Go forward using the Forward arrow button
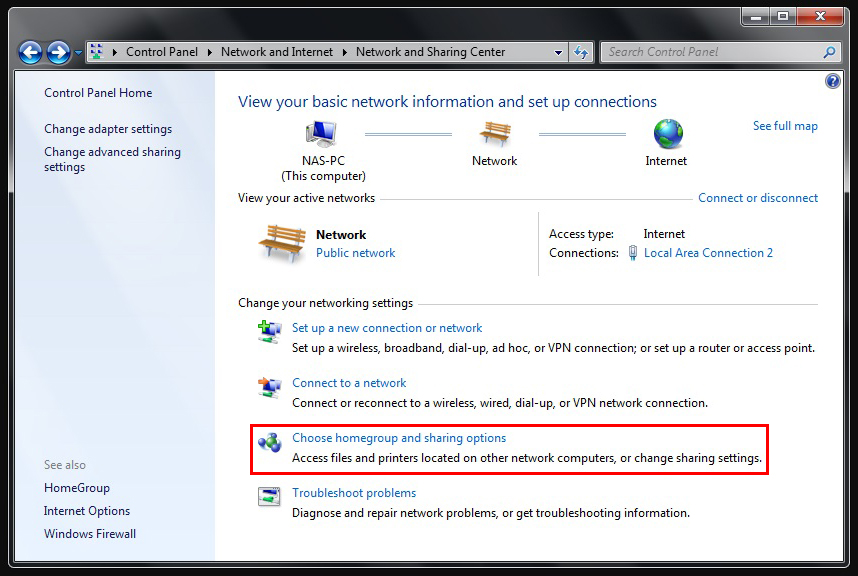The height and width of the screenshot is (576, 858). pos(58,53)
